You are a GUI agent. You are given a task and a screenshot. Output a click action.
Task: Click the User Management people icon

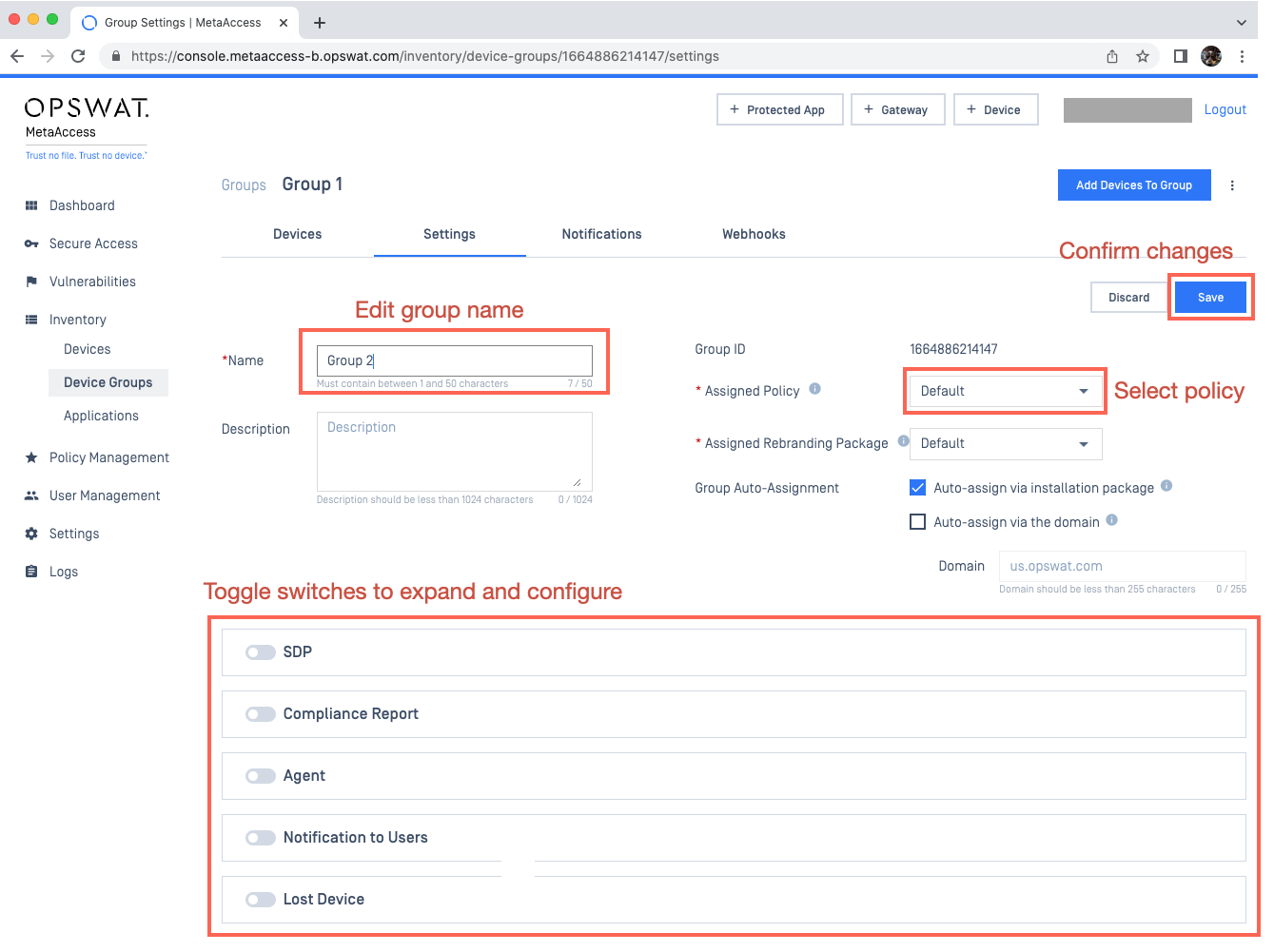pyautogui.click(x=31, y=495)
